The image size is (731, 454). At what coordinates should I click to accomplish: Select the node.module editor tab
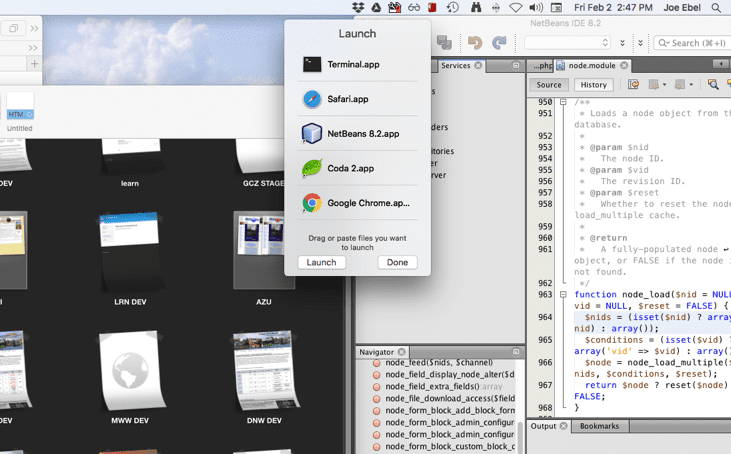coord(592,65)
